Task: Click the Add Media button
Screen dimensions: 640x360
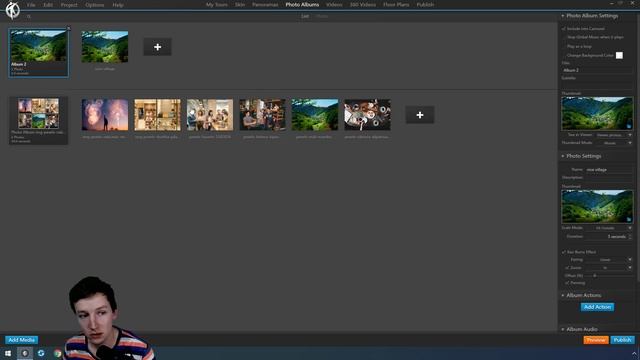Action: tap(22, 340)
